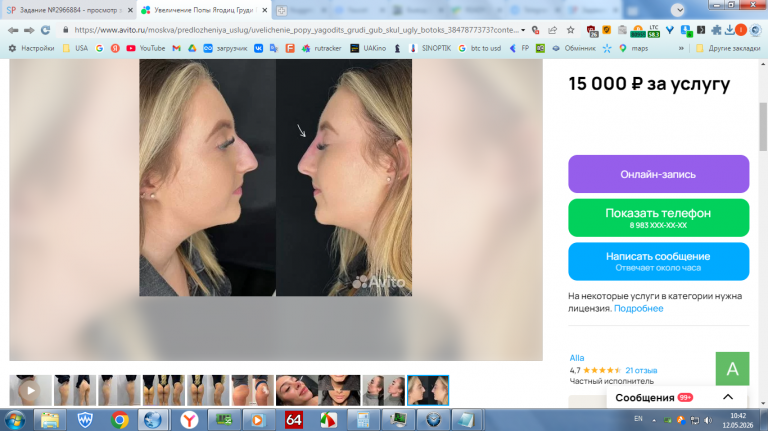
Task: Expand the Сообщения chat panel chevron
Action: click(x=728, y=397)
